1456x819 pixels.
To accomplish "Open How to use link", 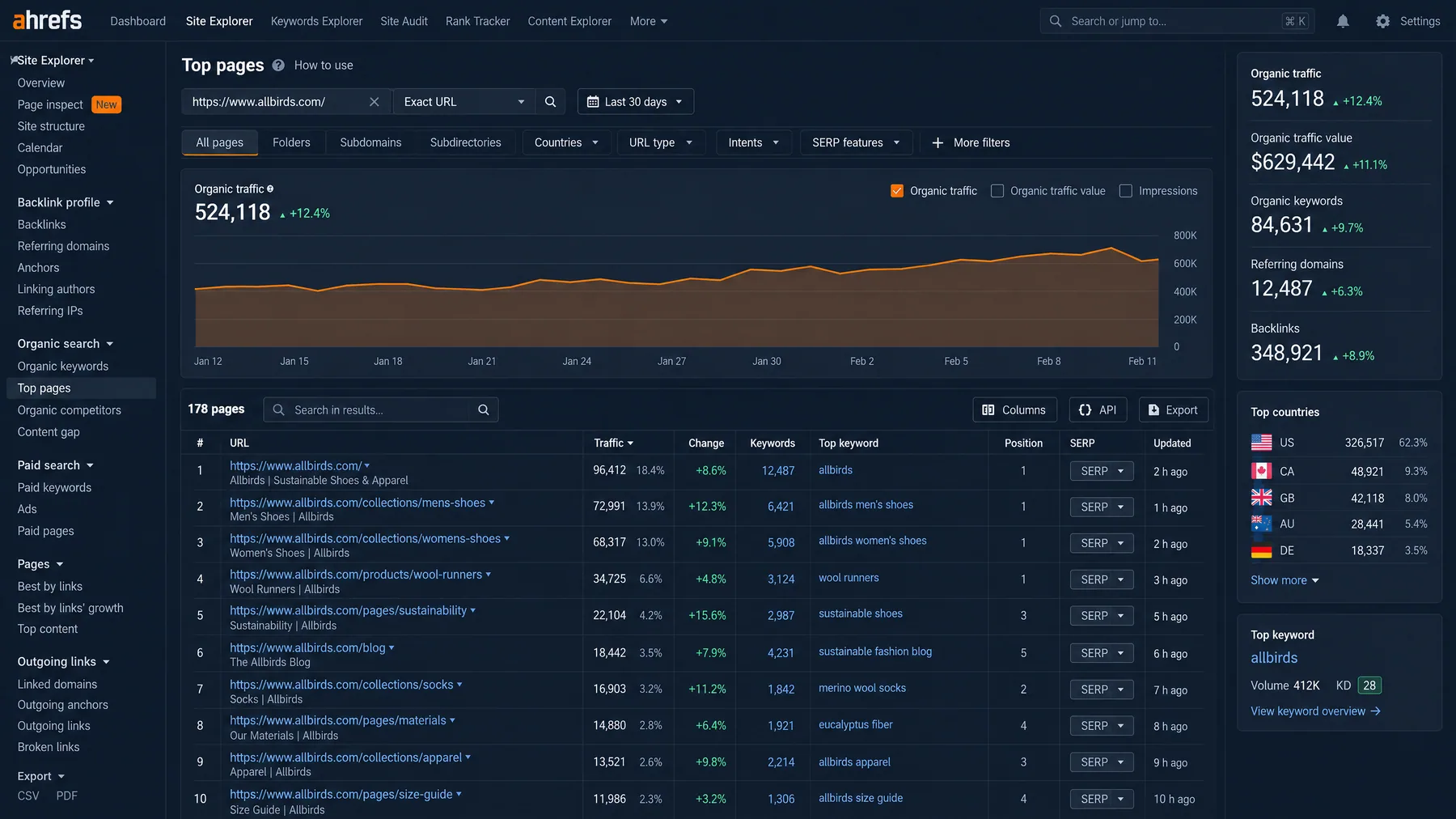I will [x=324, y=66].
